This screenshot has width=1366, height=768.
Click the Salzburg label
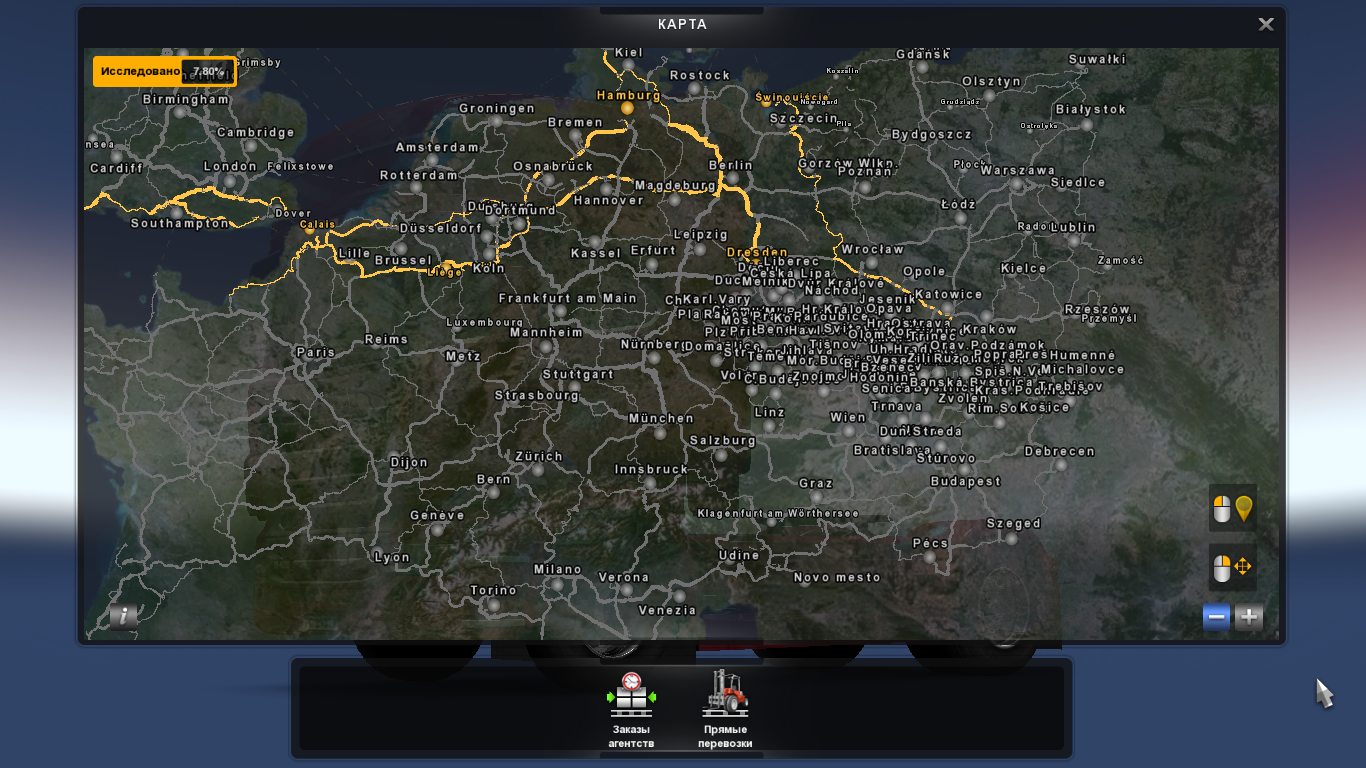(x=723, y=440)
